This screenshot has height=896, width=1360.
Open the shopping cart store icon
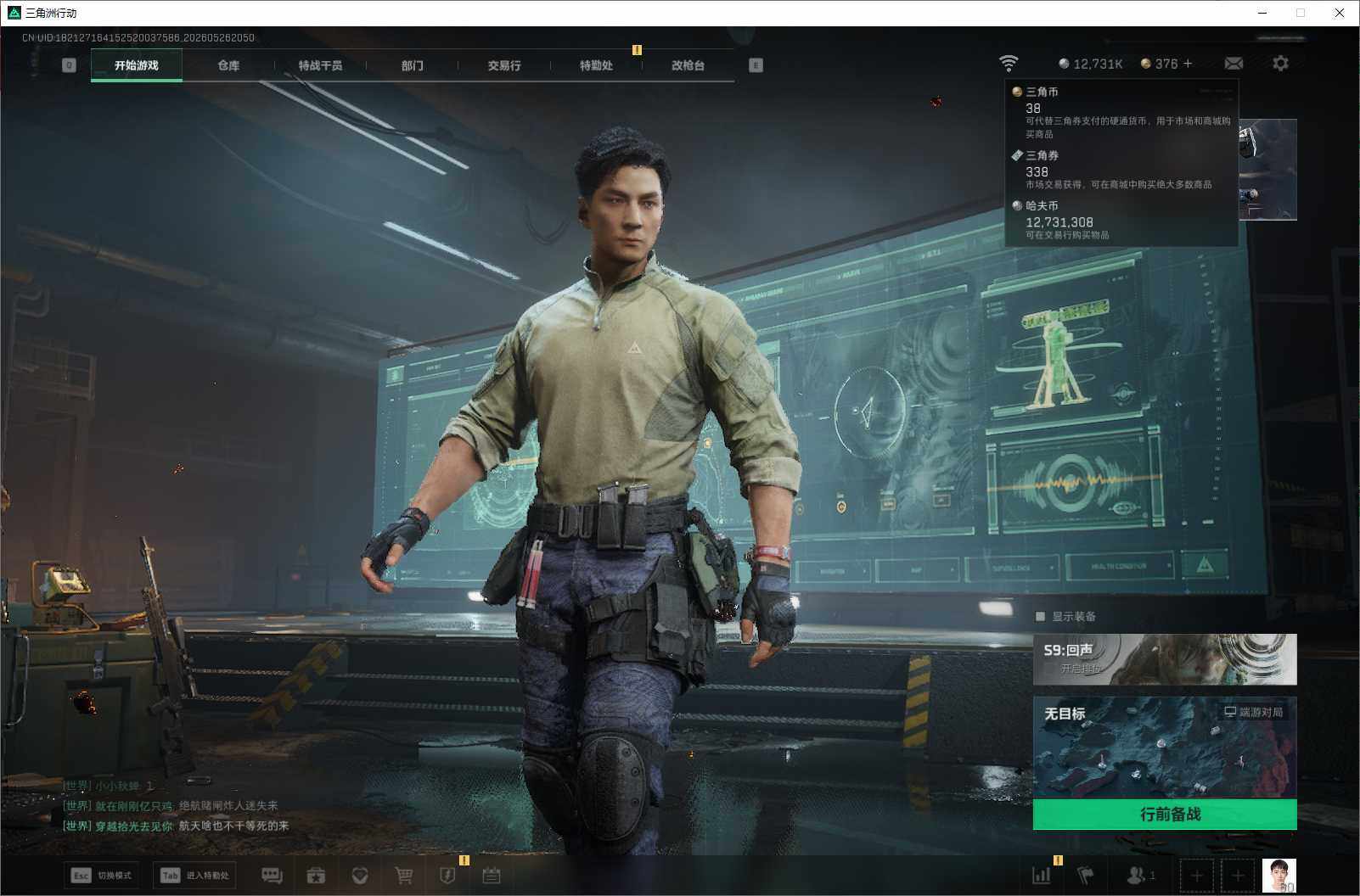coord(404,875)
